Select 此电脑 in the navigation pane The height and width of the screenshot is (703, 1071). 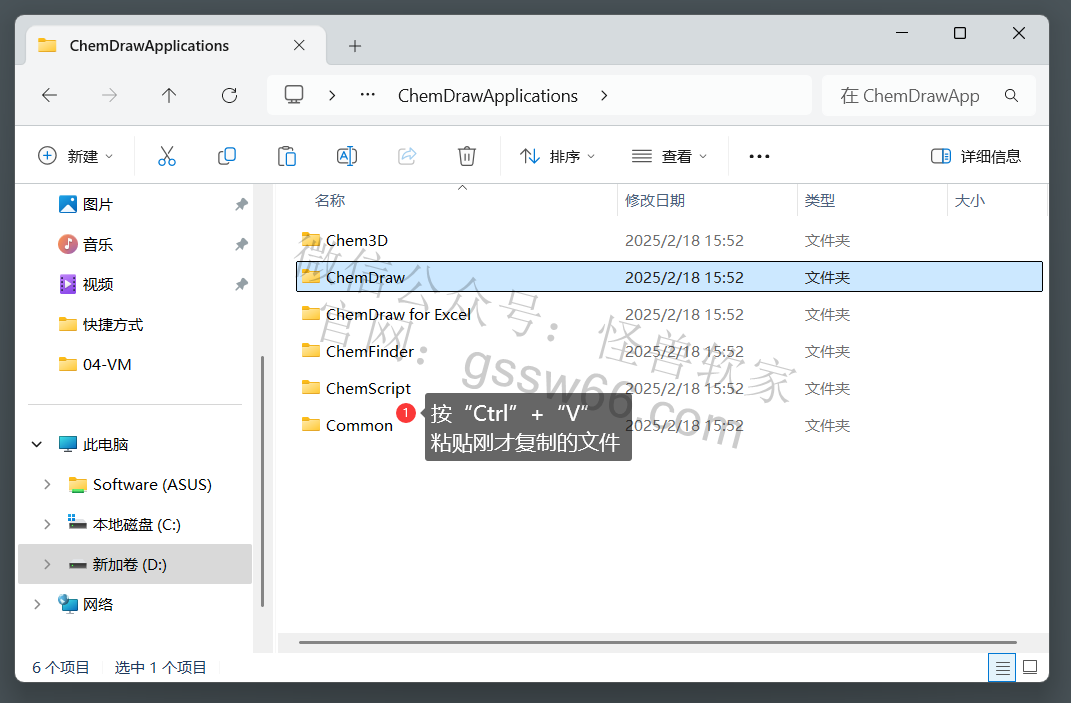[x=94, y=444]
